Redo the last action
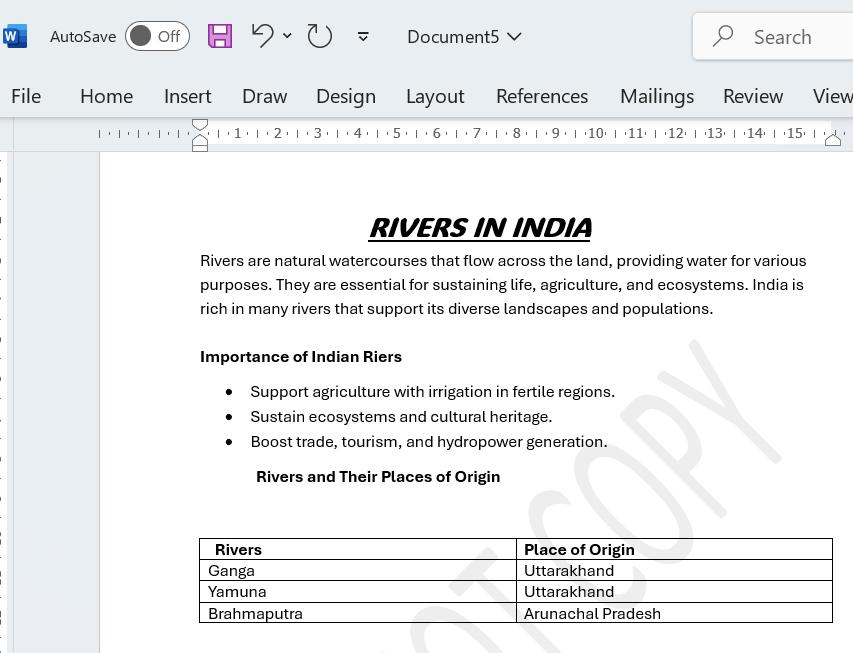The width and height of the screenshot is (853, 653). point(319,36)
